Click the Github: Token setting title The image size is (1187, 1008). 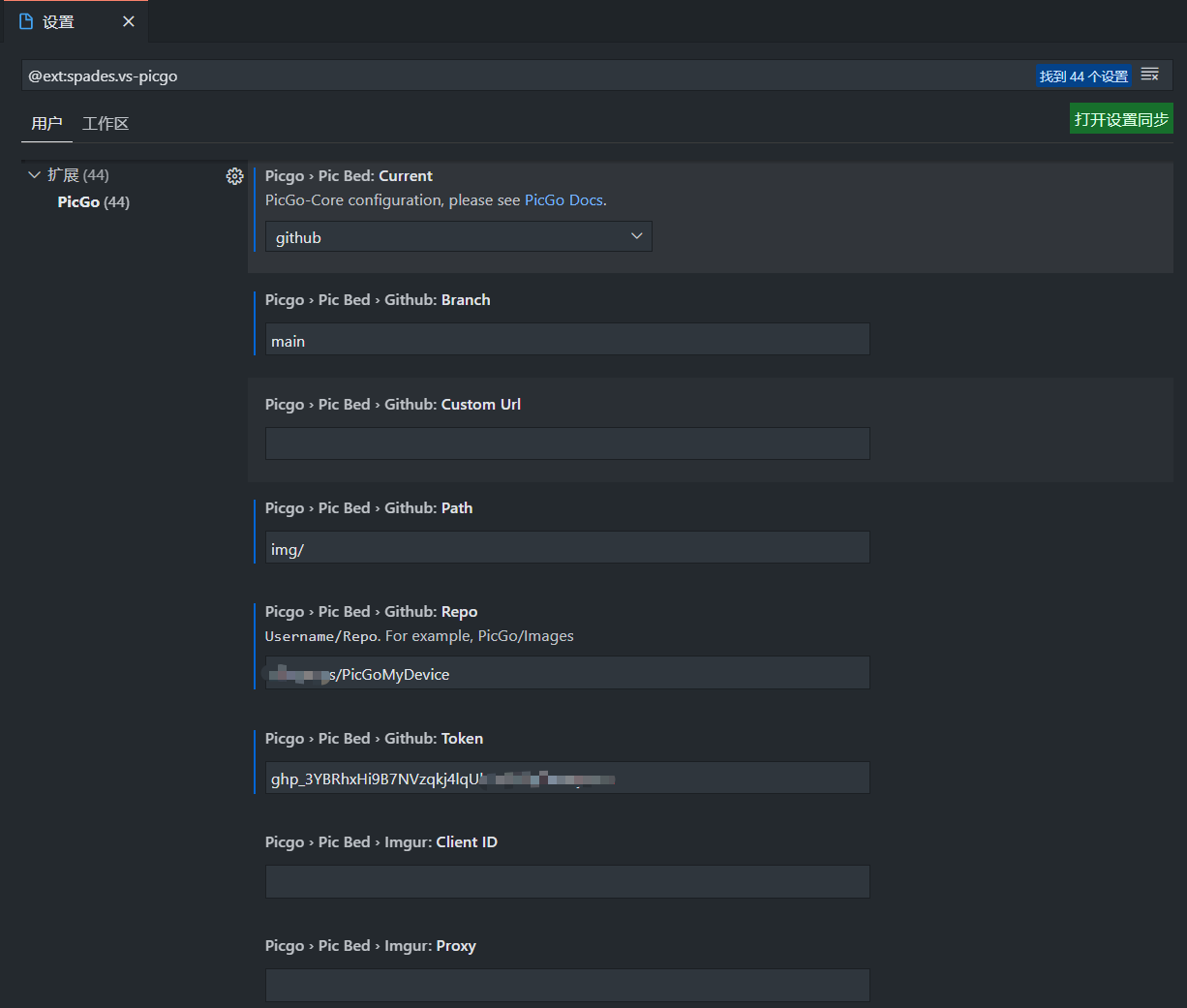click(x=374, y=739)
